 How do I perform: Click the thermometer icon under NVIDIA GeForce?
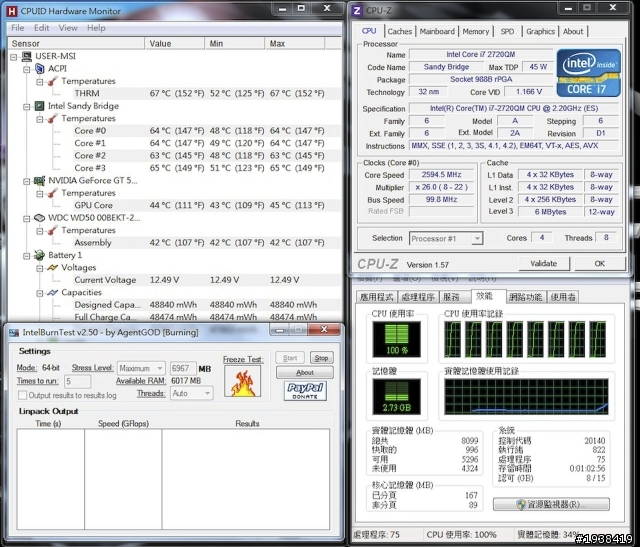[53, 193]
